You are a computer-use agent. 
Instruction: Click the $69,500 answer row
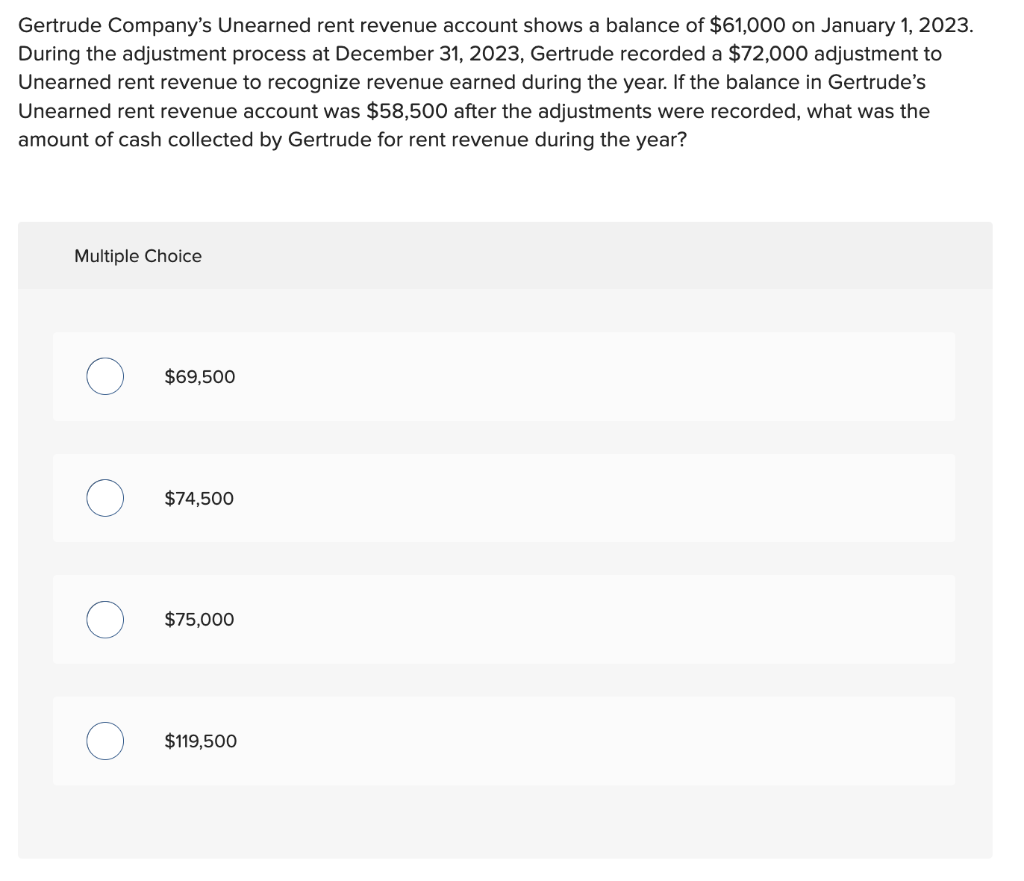(504, 377)
